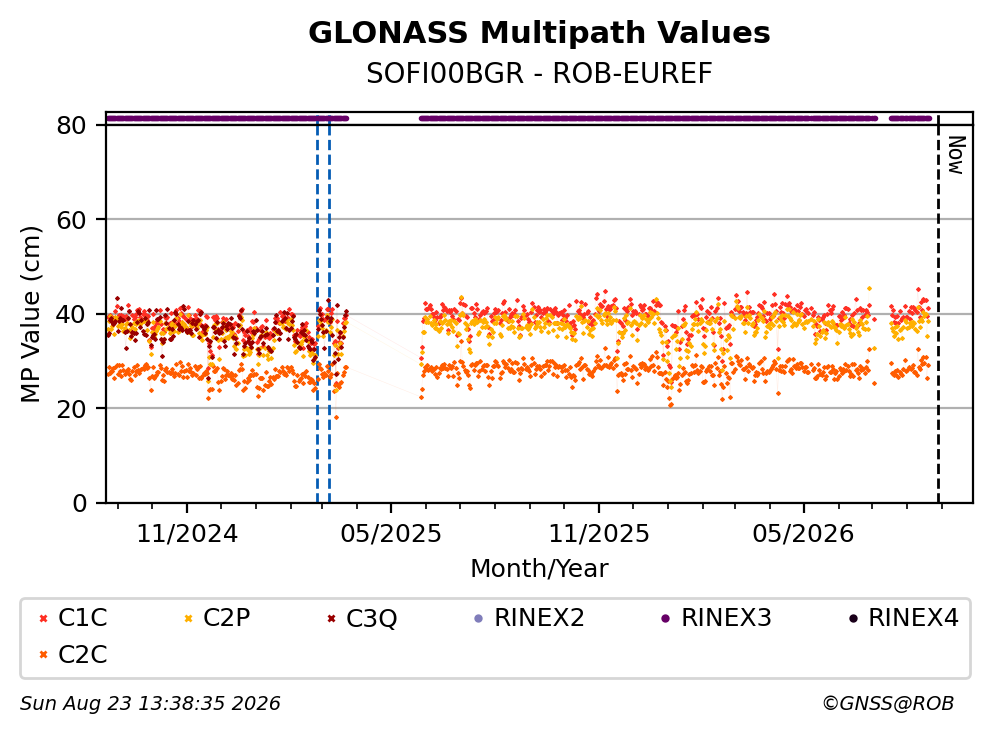
Task: Click the C3Q dark red legend marker
Action: pyautogui.click(x=331, y=618)
